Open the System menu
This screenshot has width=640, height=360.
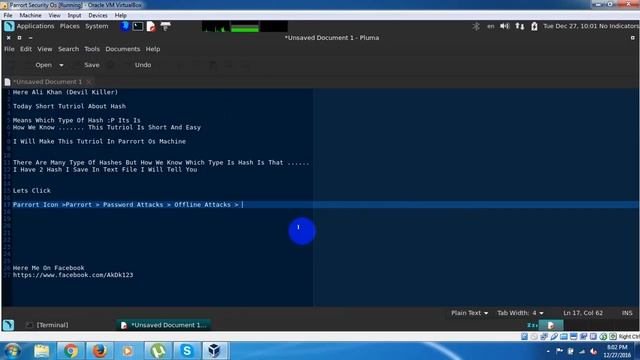pyautogui.click(x=97, y=26)
